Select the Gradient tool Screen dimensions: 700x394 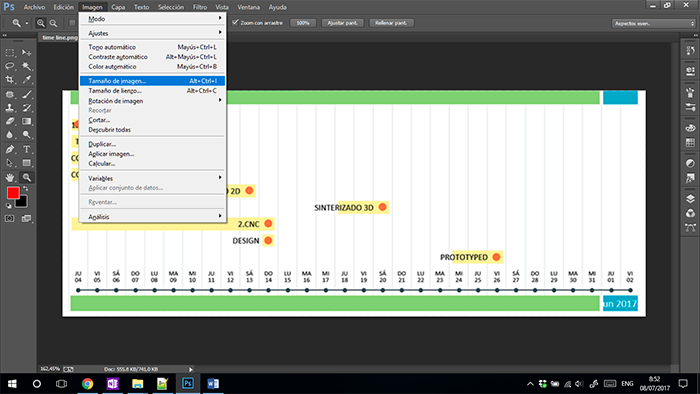pyautogui.click(x=27, y=121)
